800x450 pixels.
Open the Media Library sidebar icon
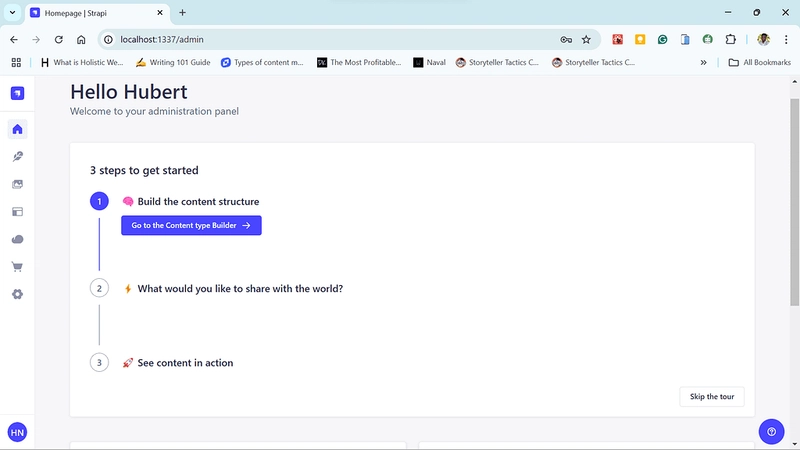click(17, 184)
